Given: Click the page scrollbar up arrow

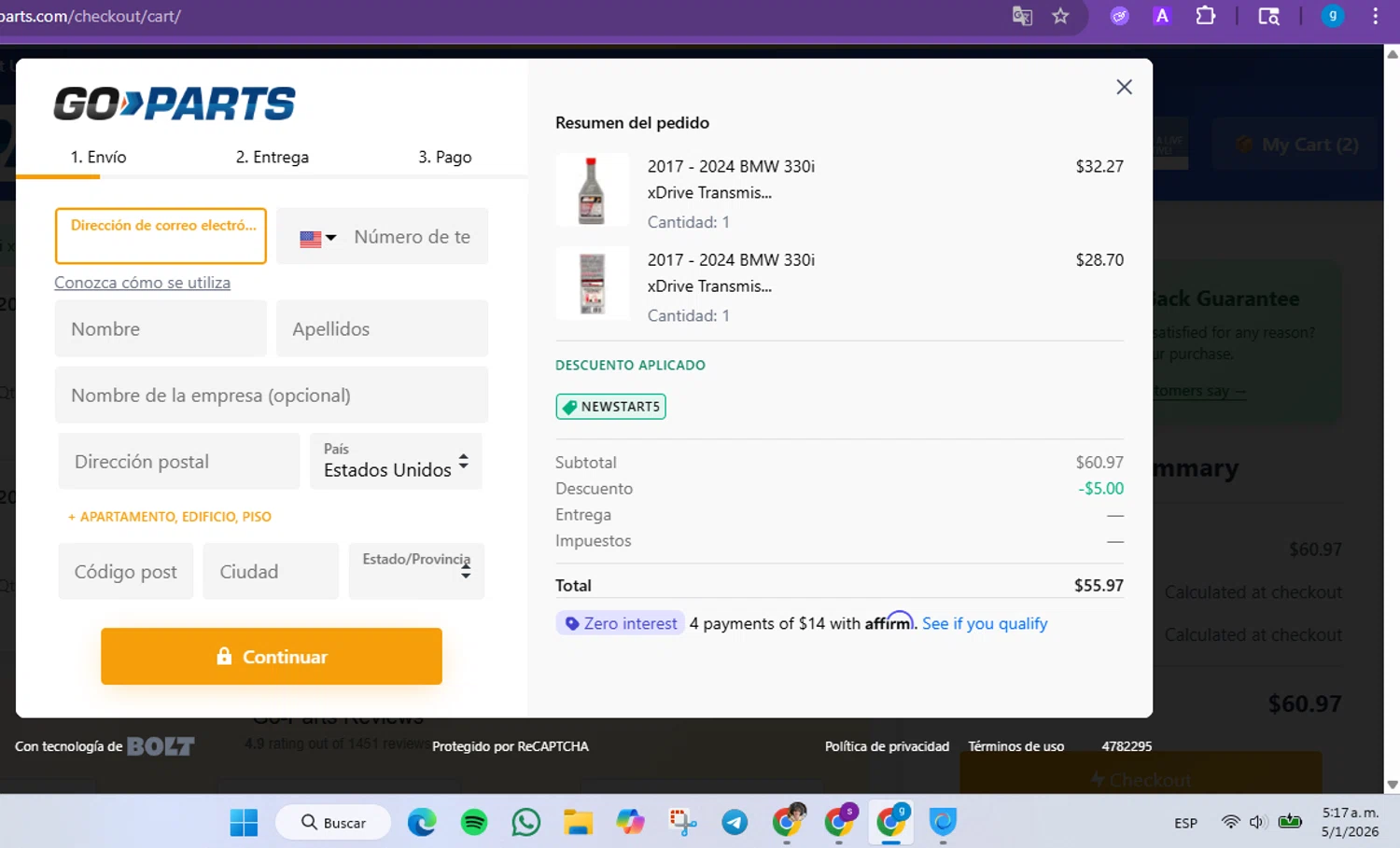Looking at the screenshot, I should [x=1392, y=53].
